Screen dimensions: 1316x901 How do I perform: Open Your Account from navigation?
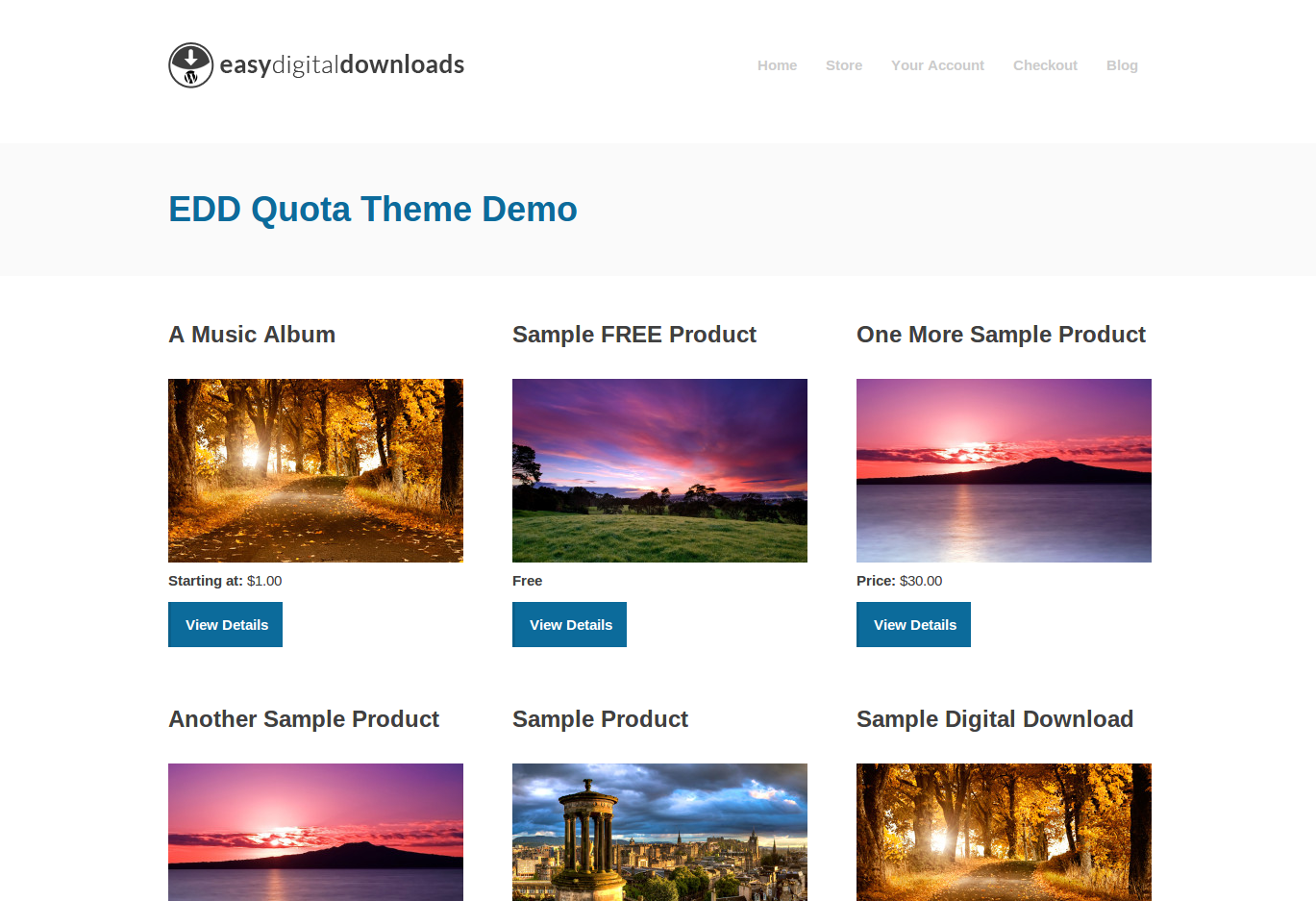point(937,65)
